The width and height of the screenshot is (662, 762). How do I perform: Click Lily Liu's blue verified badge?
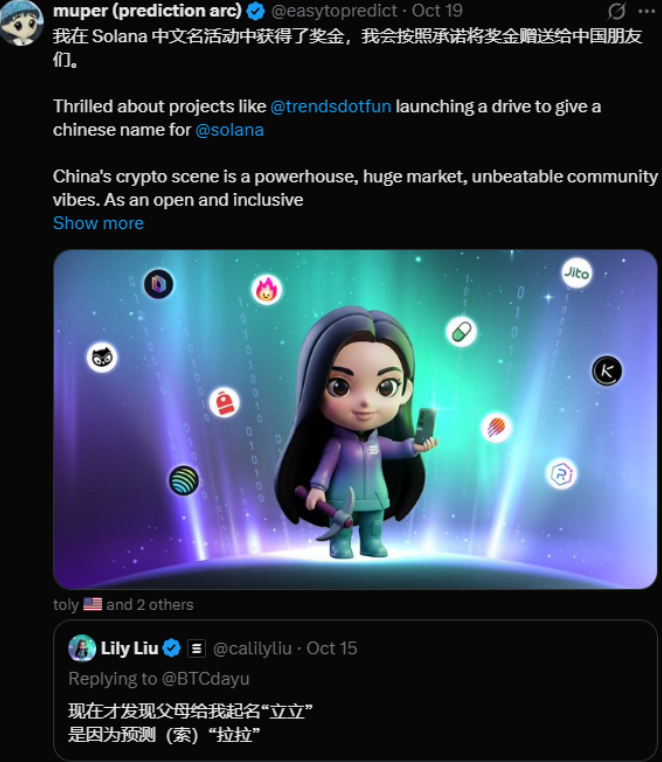tap(172, 648)
